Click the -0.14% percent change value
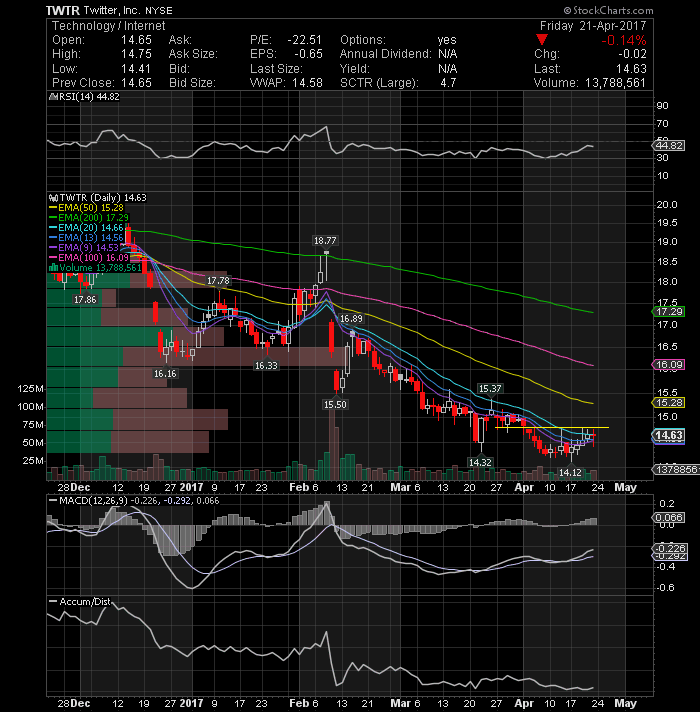The height and width of the screenshot is (712, 700). [624, 40]
